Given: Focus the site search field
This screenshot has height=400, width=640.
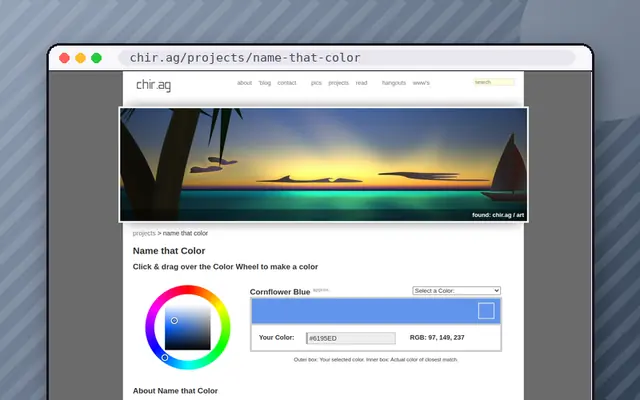Looking at the screenshot, I should pyautogui.click(x=494, y=82).
